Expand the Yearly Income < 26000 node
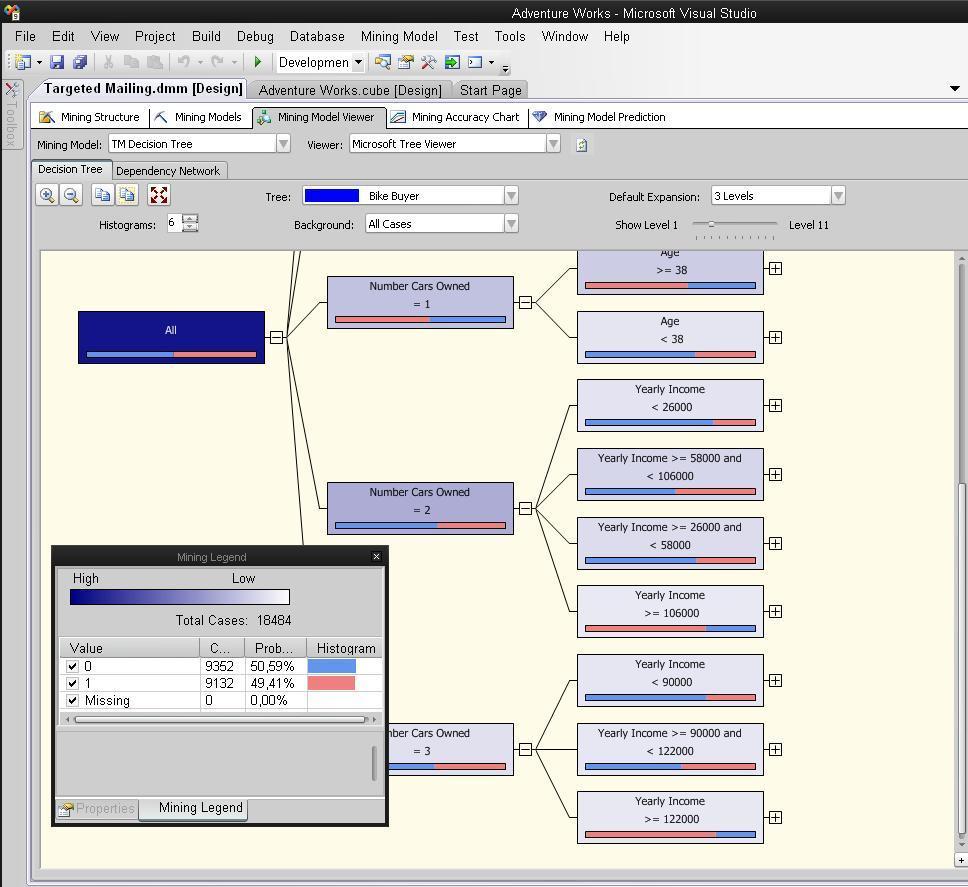Screen dimensions: 968x887 click(x=775, y=406)
